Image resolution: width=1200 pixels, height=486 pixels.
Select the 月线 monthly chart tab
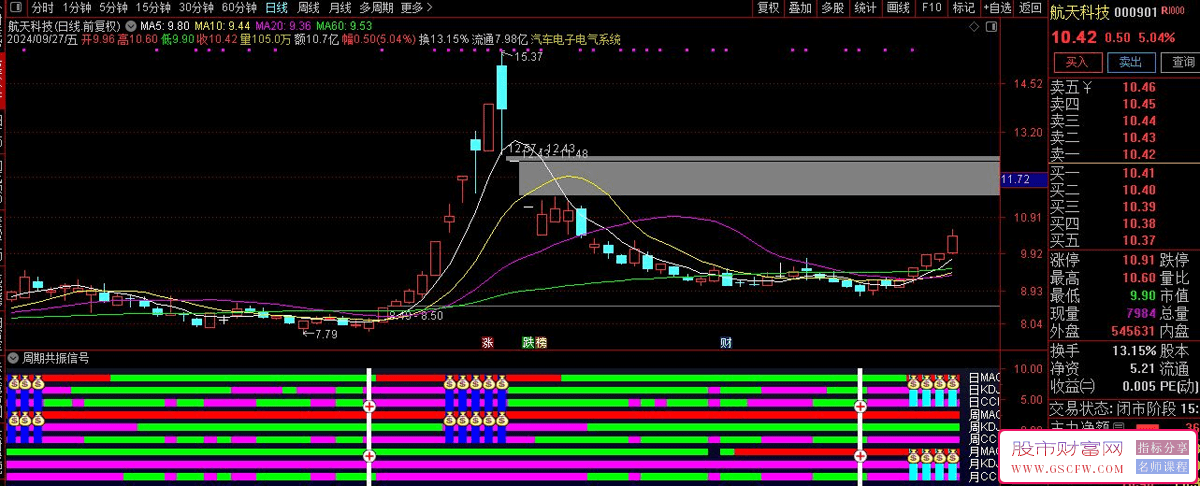pyautogui.click(x=340, y=7)
